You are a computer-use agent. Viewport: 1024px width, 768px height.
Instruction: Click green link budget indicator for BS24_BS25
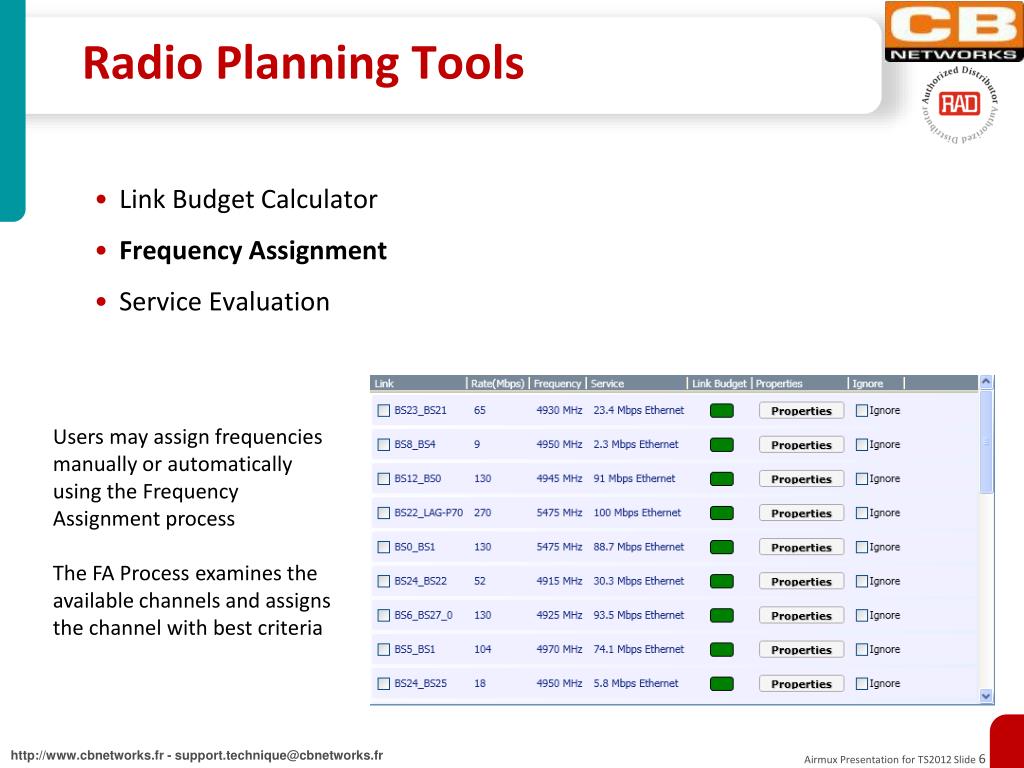tap(722, 684)
